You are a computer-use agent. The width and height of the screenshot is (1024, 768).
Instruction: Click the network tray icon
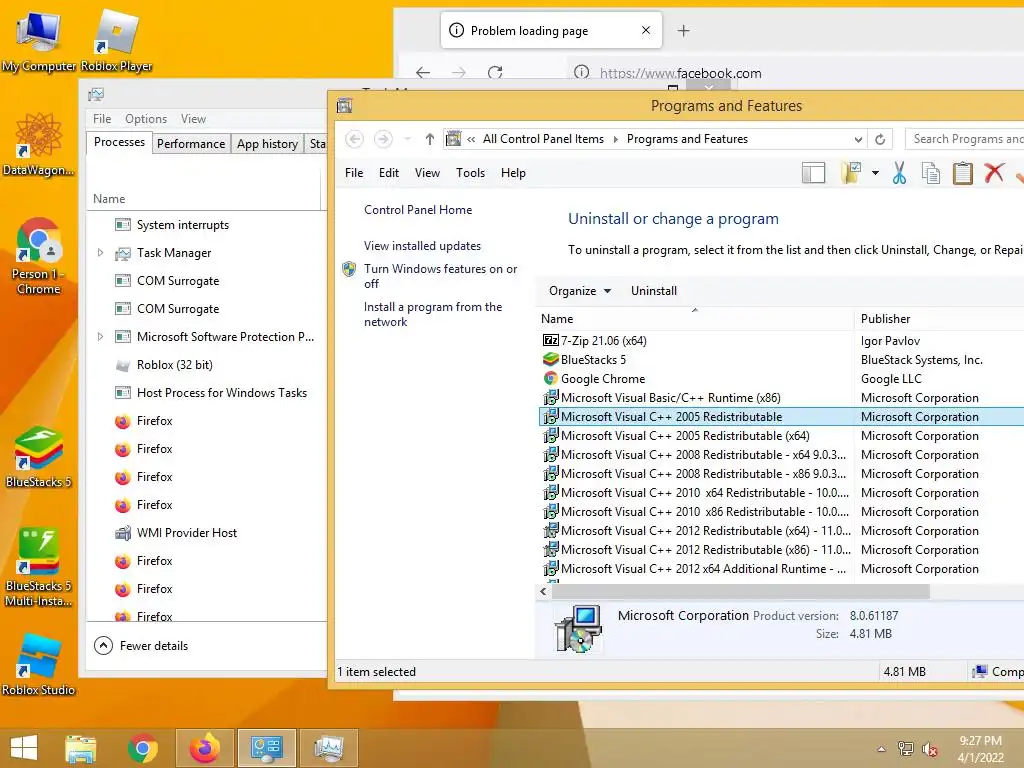click(906, 748)
